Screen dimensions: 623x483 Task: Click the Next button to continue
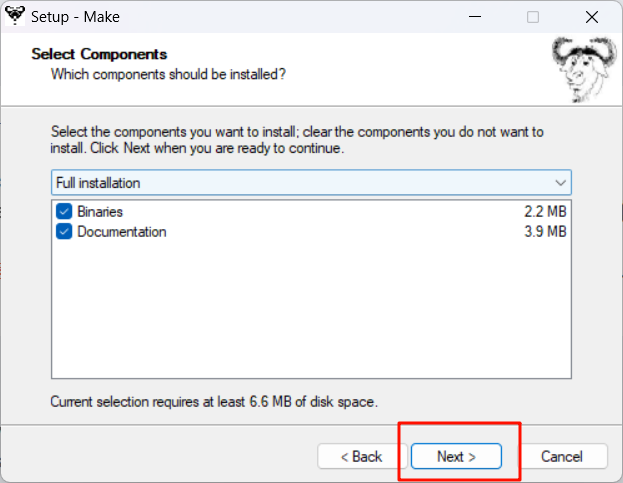click(456, 456)
